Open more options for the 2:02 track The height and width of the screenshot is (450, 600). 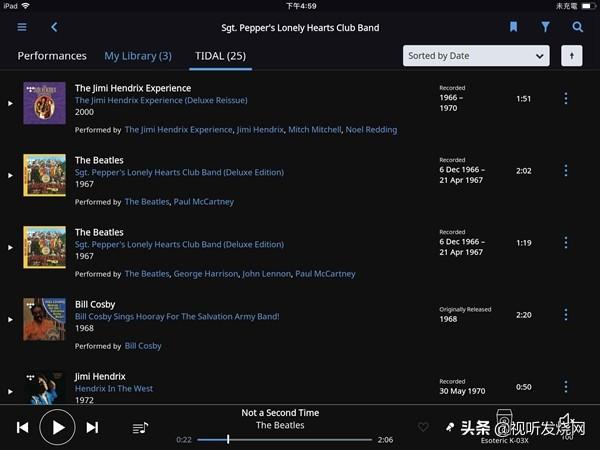coord(566,170)
